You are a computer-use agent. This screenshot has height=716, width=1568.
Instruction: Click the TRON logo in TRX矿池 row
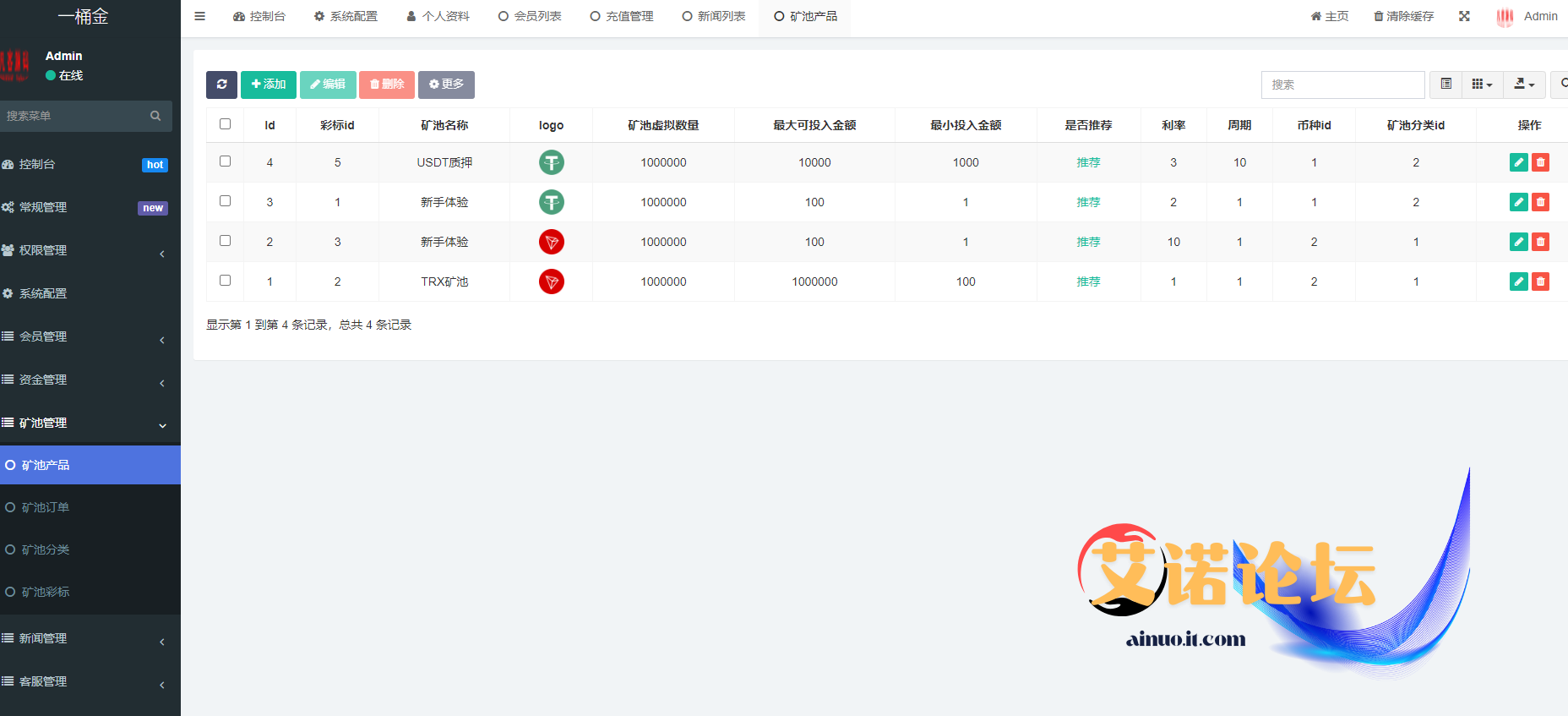[552, 281]
